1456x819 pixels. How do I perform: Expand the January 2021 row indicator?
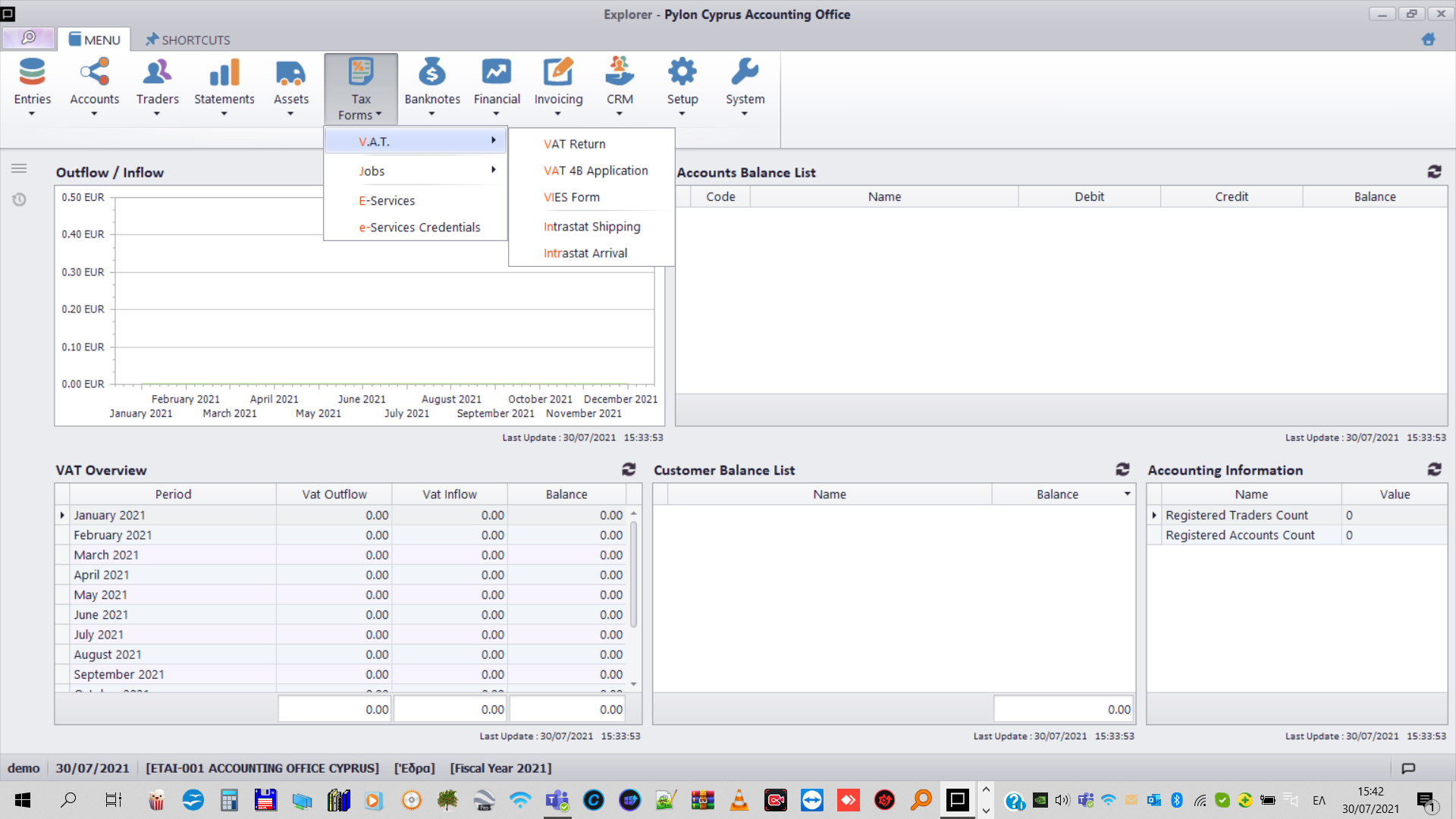point(62,515)
